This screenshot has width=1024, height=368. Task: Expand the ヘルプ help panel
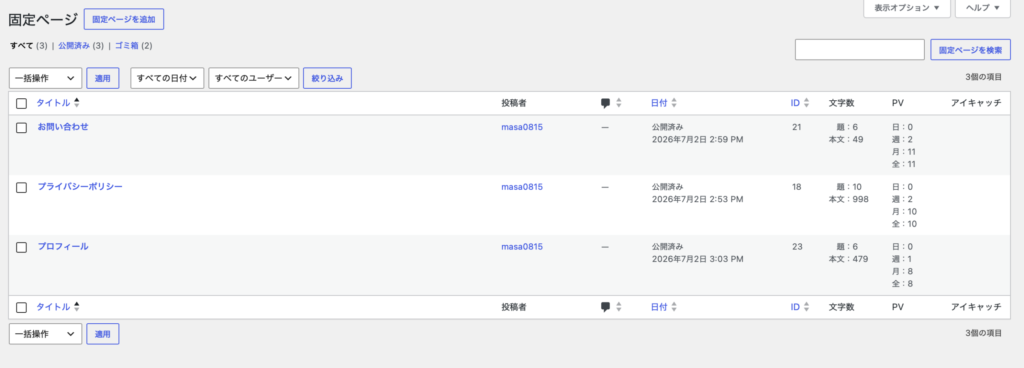pos(983,8)
